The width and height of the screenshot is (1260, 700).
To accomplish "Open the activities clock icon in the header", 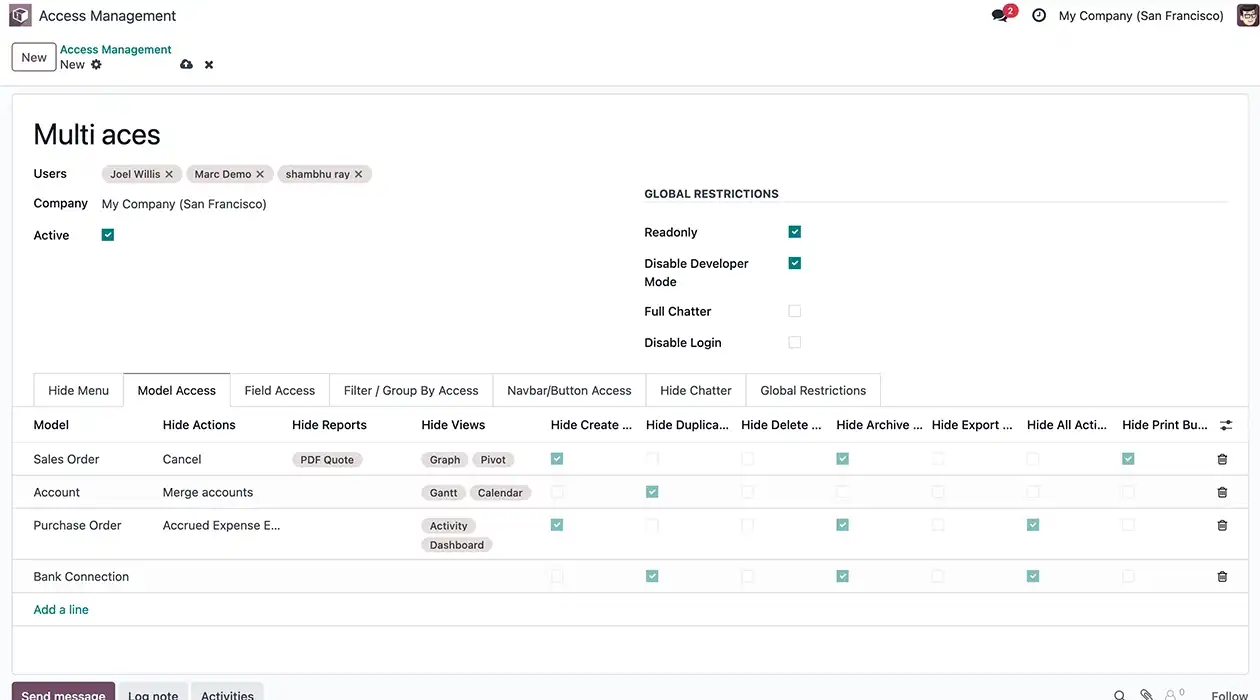I will point(1037,15).
